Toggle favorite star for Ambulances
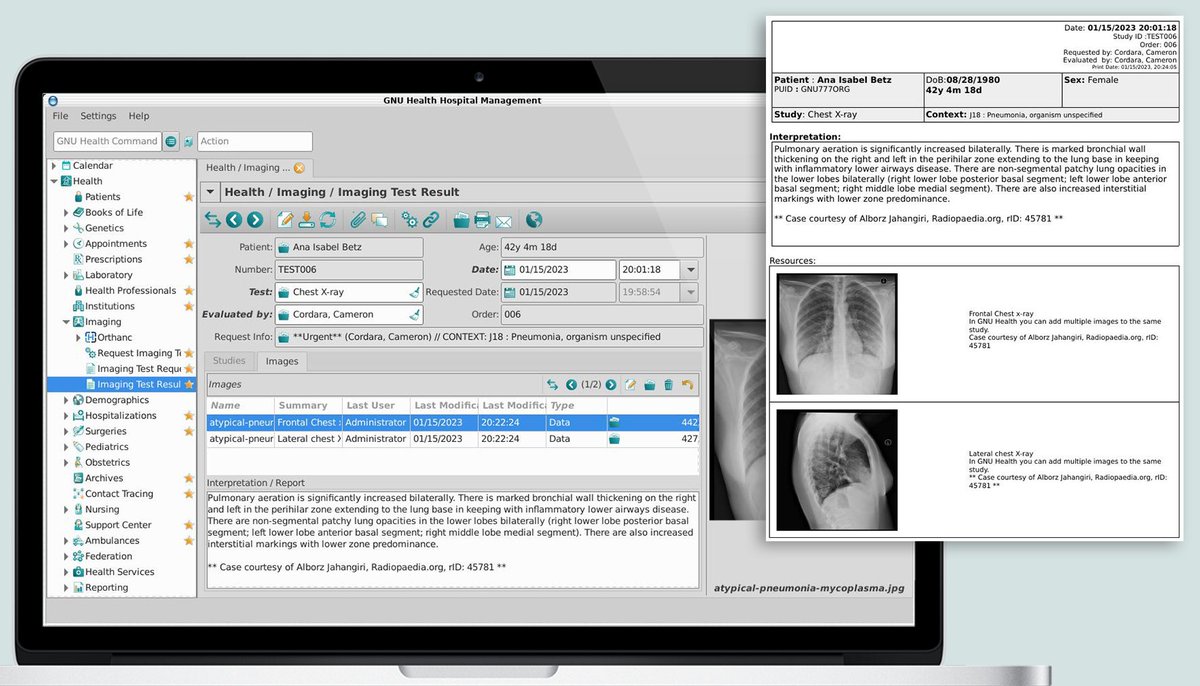Screen dimensions: 1200x686 point(189,541)
